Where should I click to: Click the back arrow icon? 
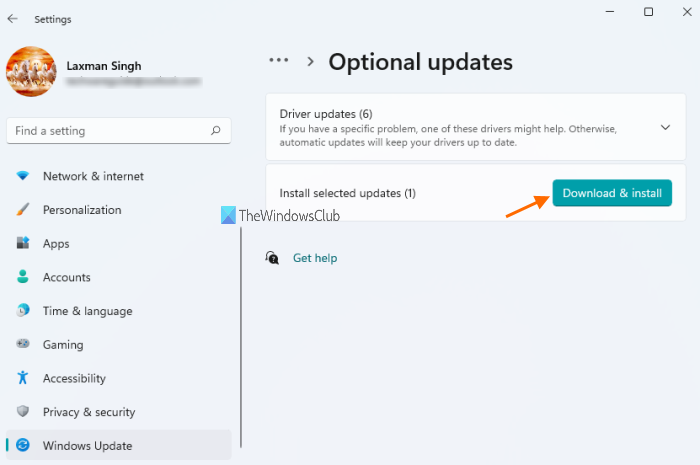point(12,19)
